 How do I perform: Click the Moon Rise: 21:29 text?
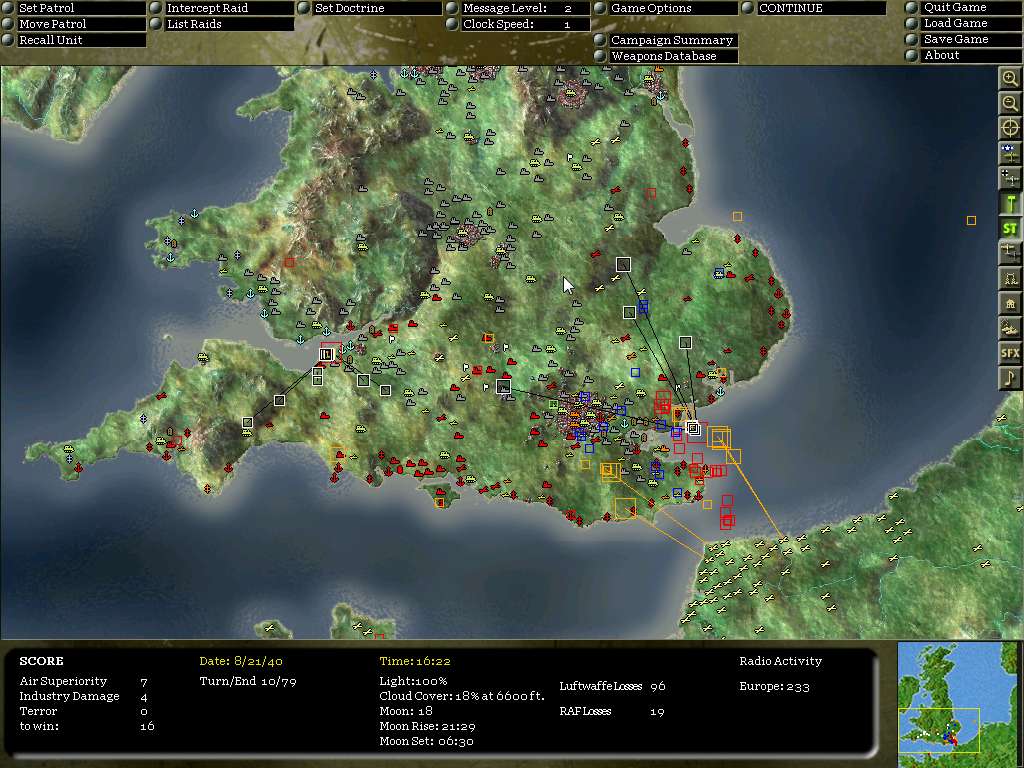pos(427,726)
